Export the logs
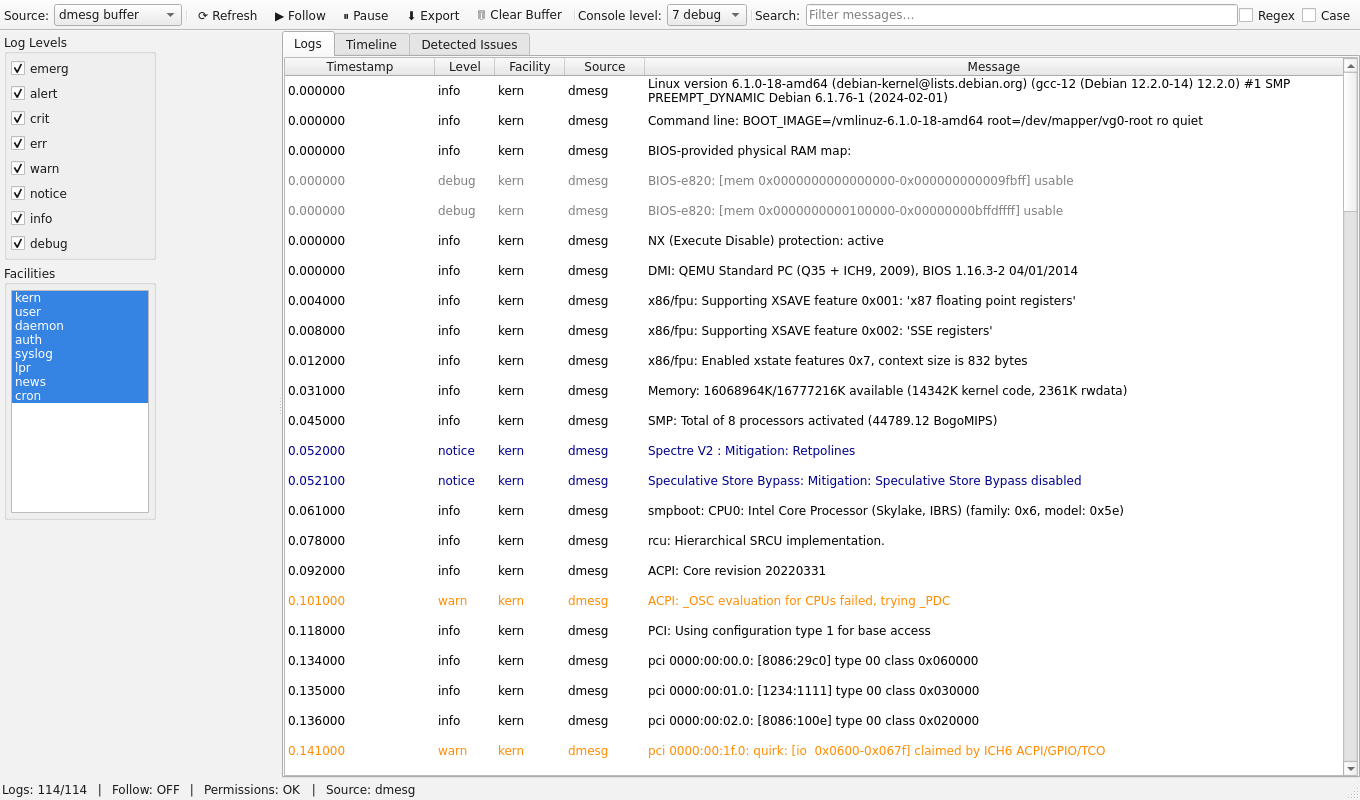 (433, 15)
